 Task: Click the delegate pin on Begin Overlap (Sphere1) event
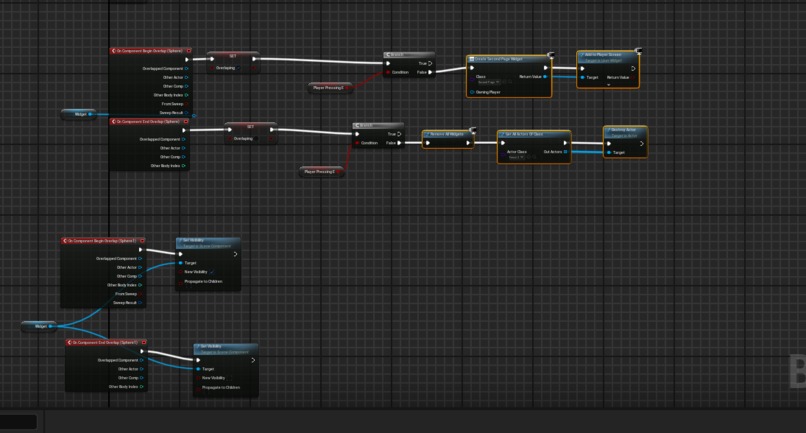(x=142, y=241)
